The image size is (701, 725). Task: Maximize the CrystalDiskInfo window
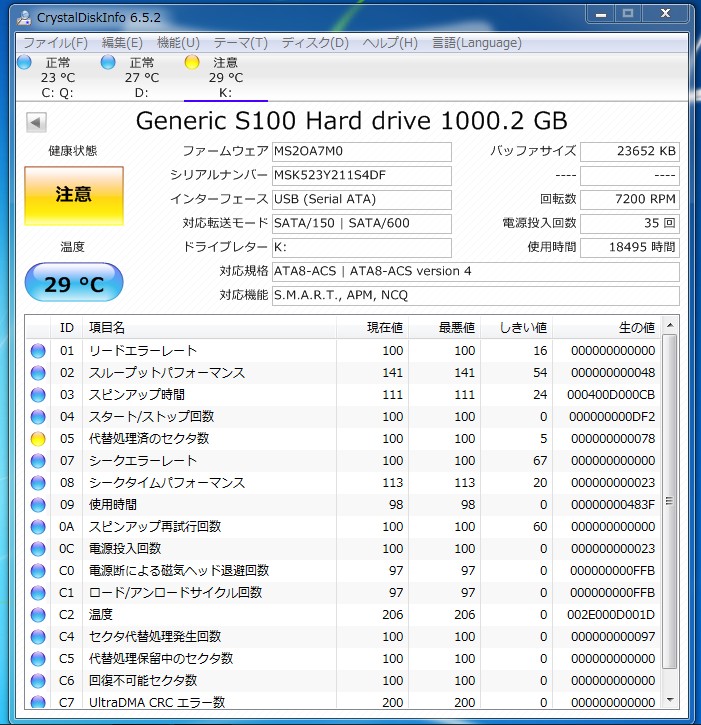(x=627, y=14)
